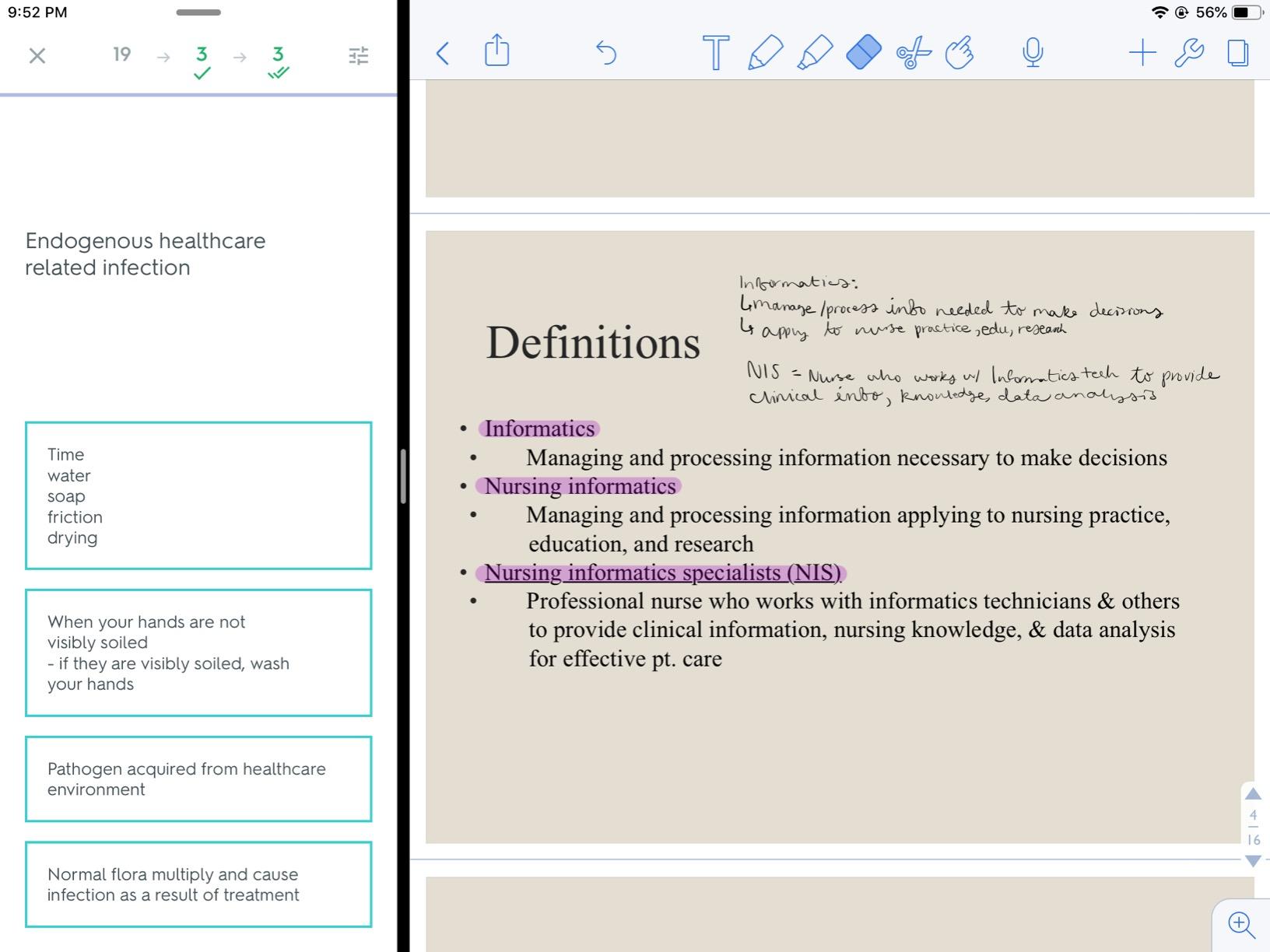The image size is (1270, 952).
Task: Tap the remaining cards count 19
Action: (121, 54)
